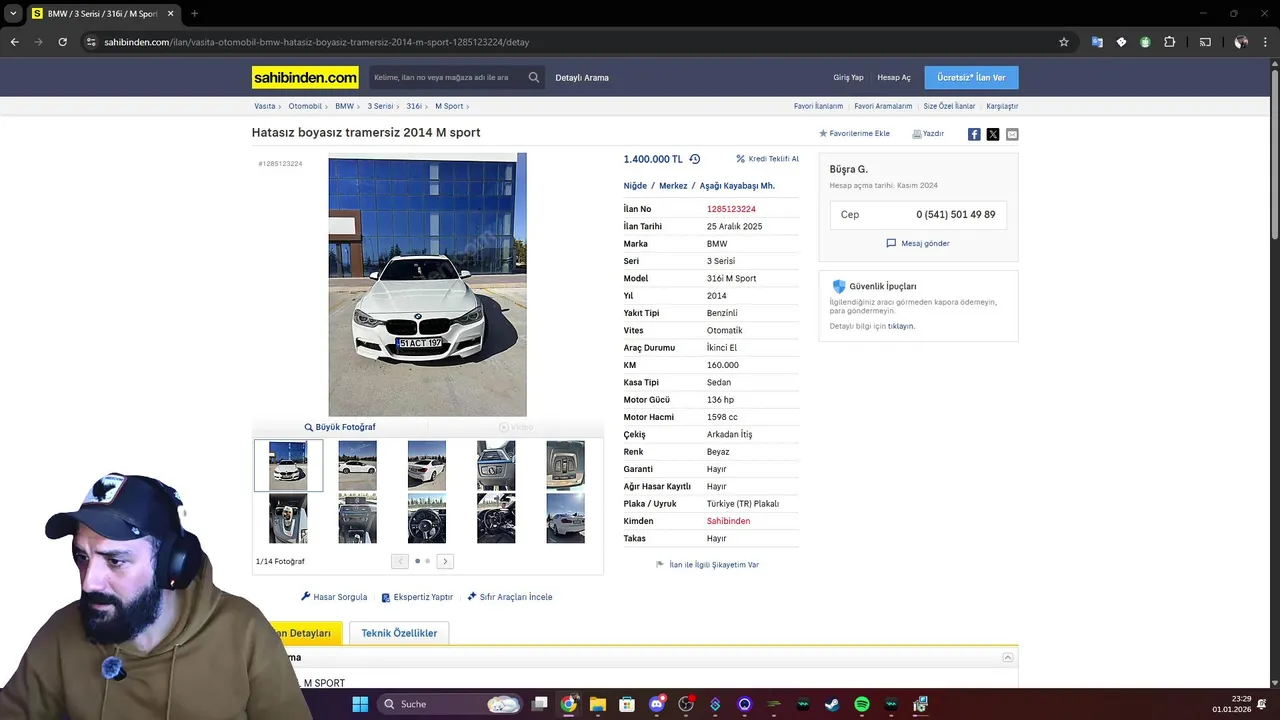Viewport: 1280px width, 720px height.
Task: Open File Explorer from taskbar
Action: 597,704
